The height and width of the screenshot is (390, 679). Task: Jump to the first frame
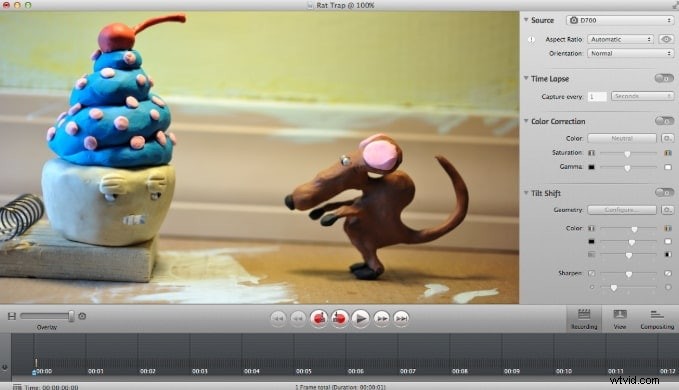(278, 319)
